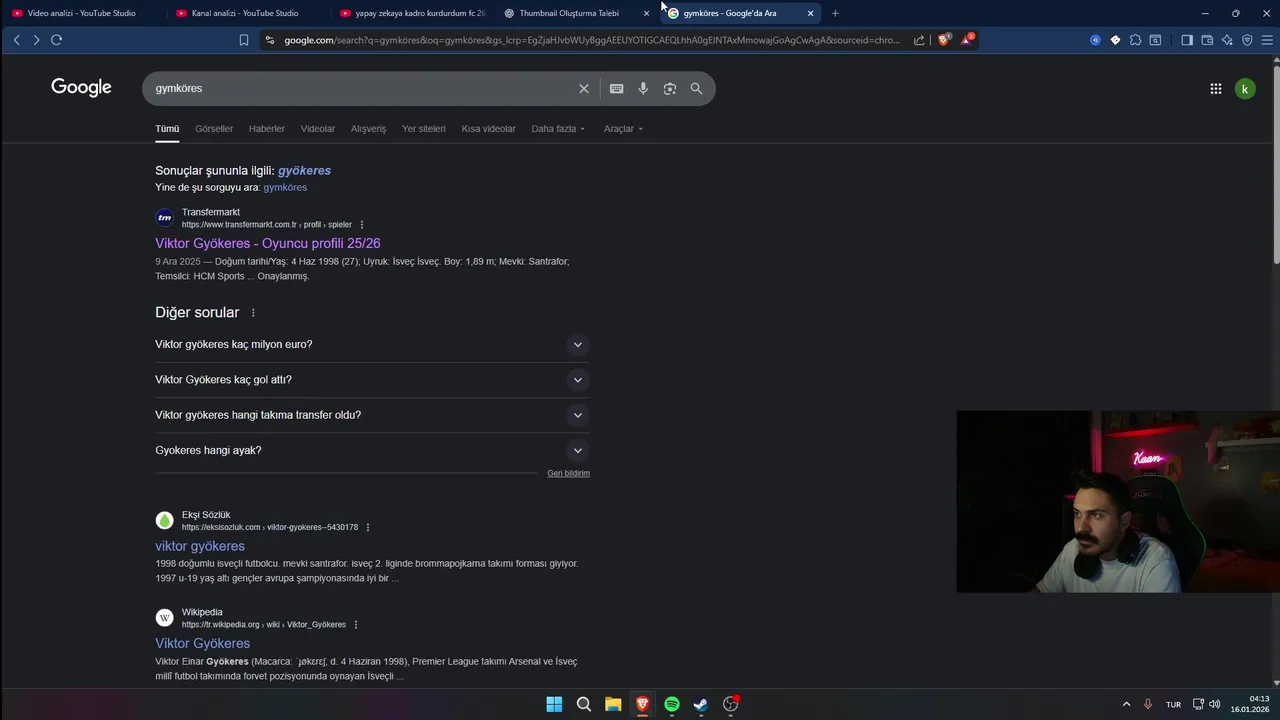Screen dimensions: 1280x720
Task: Search by image with the Lens icon
Action: point(670,89)
